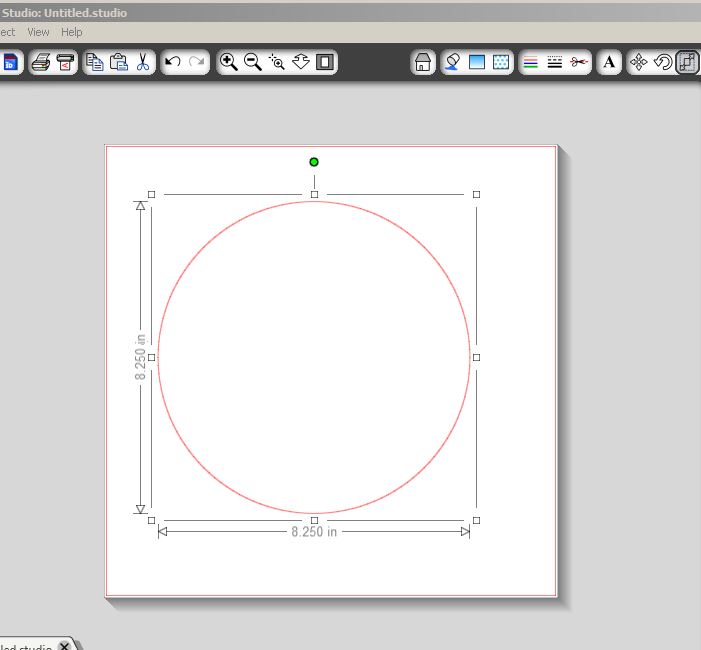Click the right-middle selection handle
The height and width of the screenshot is (650, 701).
pyautogui.click(x=477, y=357)
